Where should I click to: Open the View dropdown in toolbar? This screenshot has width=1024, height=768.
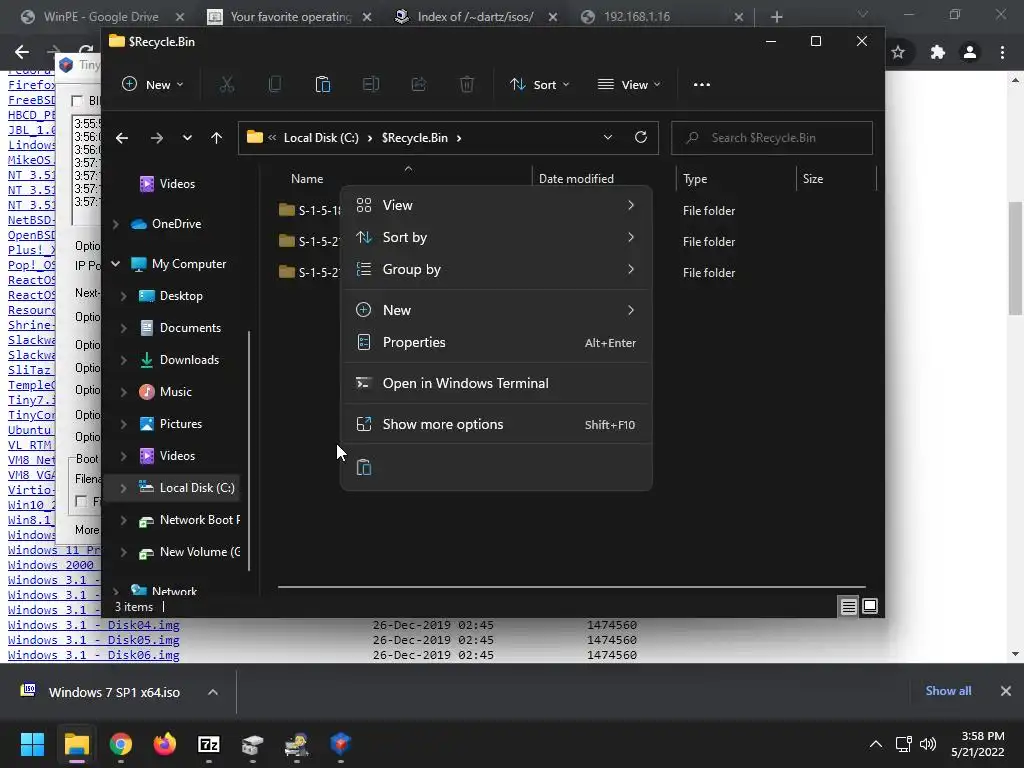(629, 84)
